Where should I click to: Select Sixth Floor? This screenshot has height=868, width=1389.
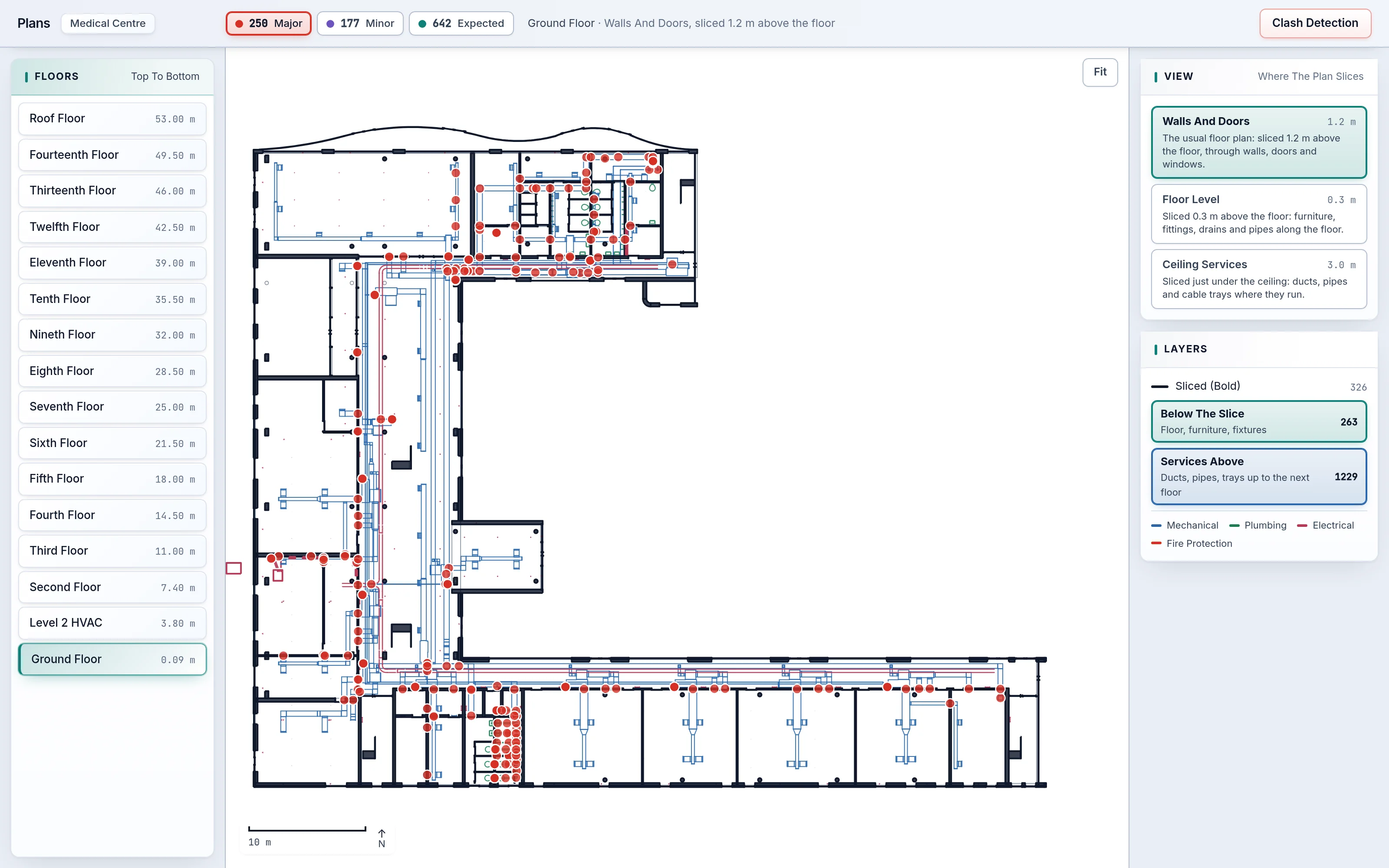(112, 443)
